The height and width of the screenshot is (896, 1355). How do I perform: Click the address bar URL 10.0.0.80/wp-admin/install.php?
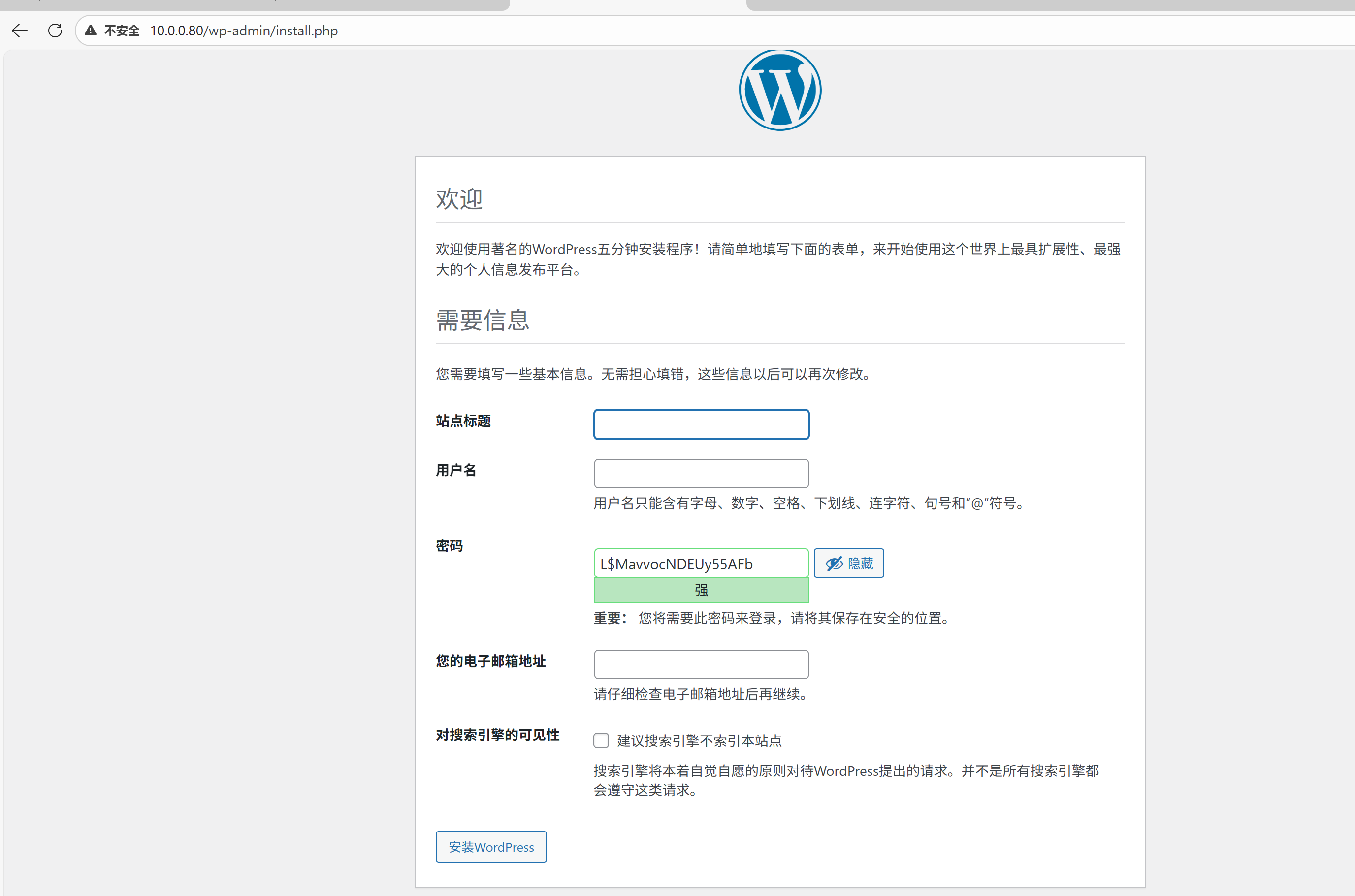click(x=244, y=31)
